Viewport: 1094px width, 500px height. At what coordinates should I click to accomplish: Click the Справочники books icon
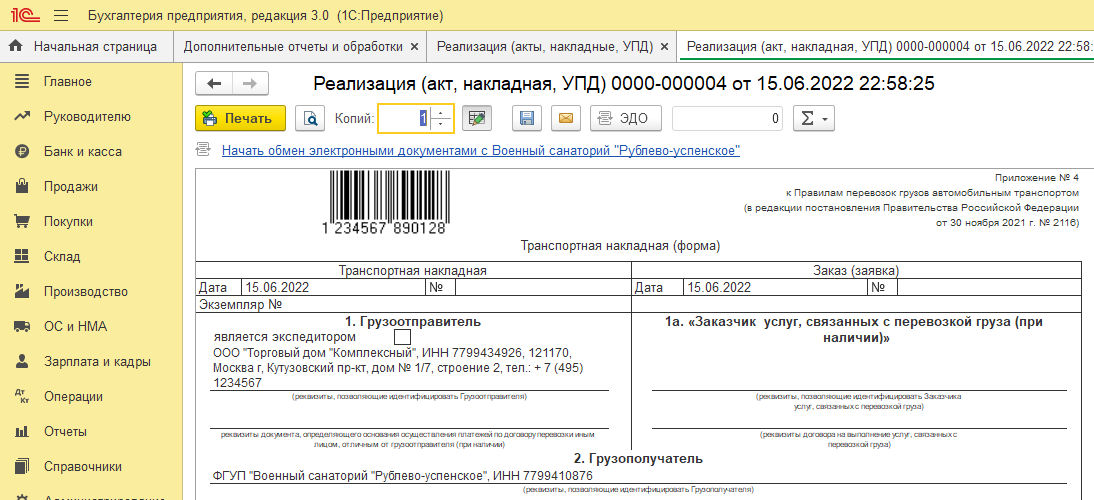22,466
